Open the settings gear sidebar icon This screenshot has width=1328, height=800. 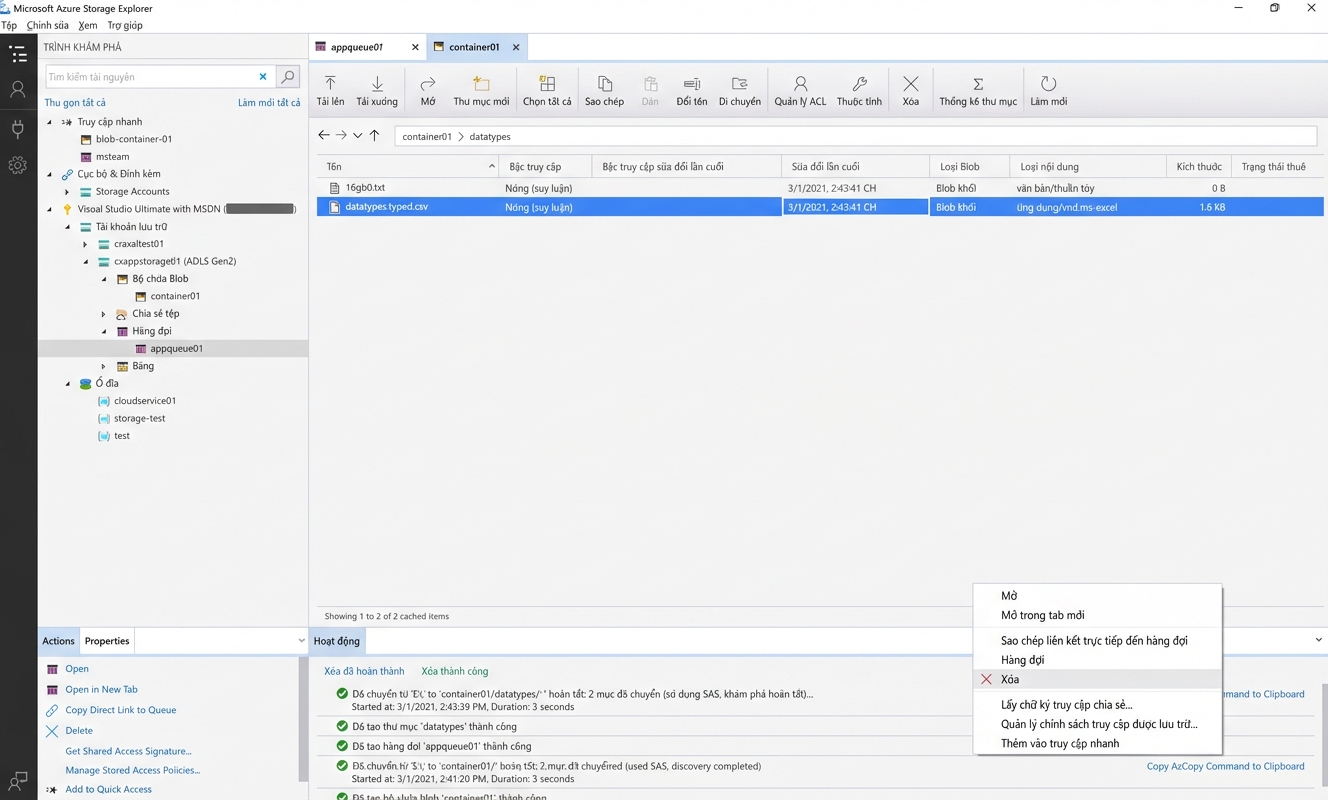18,166
